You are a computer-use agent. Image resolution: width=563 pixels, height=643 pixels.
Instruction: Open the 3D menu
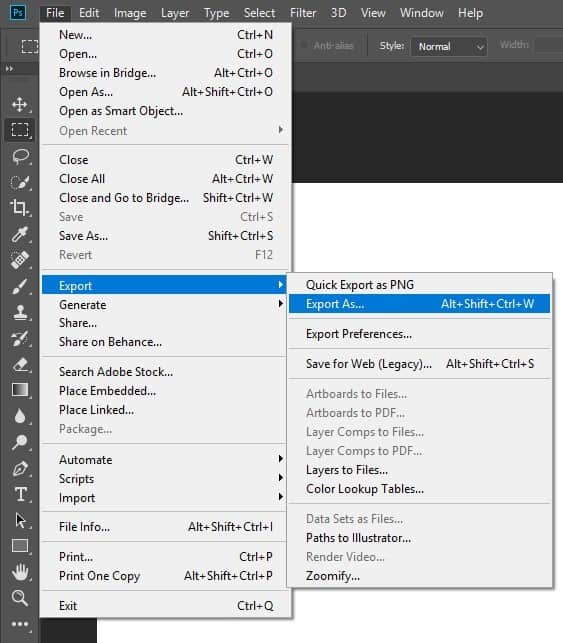coord(338,13)
